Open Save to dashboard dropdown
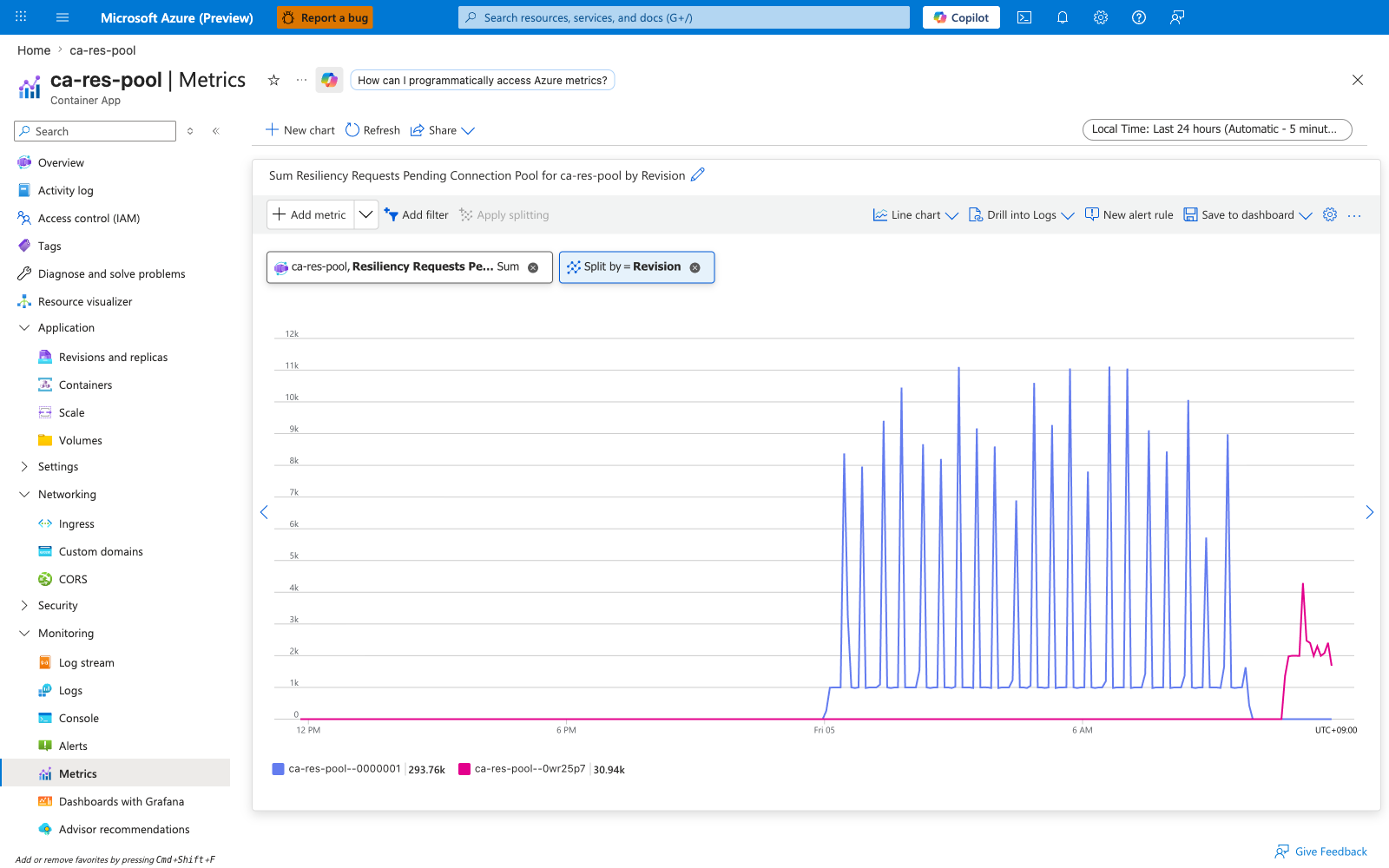This screenshot has height=868, width=1389. [1248, 215]
